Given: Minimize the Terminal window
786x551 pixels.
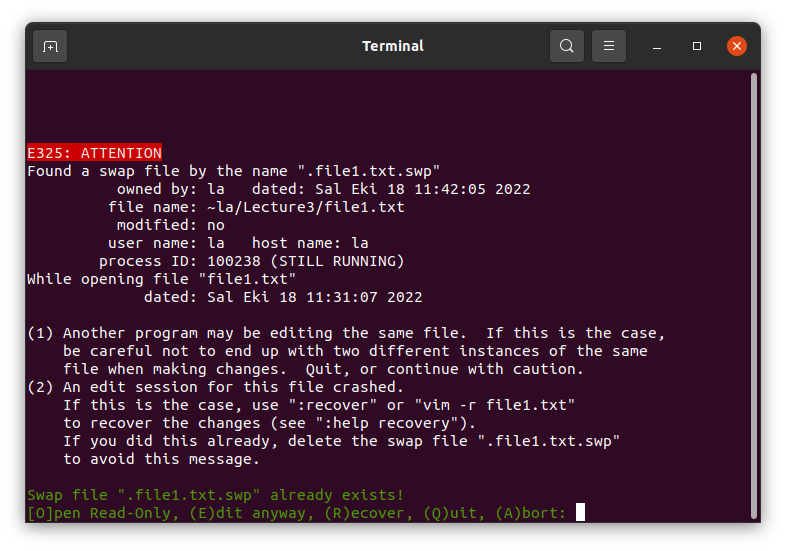Looking at the screenshot, I should (x=657, y=46).
